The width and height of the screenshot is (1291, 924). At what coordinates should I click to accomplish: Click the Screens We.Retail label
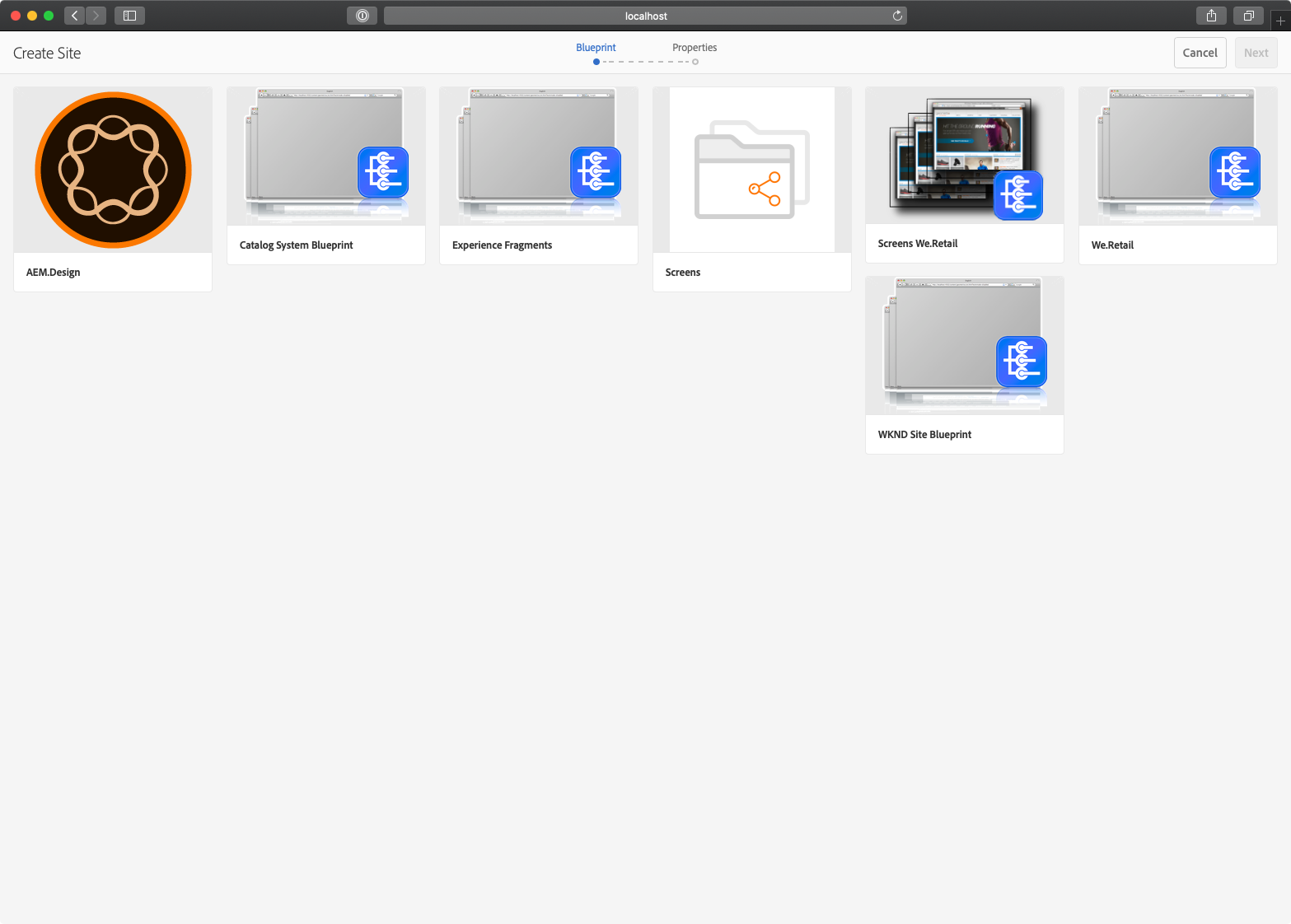point(918,244)
